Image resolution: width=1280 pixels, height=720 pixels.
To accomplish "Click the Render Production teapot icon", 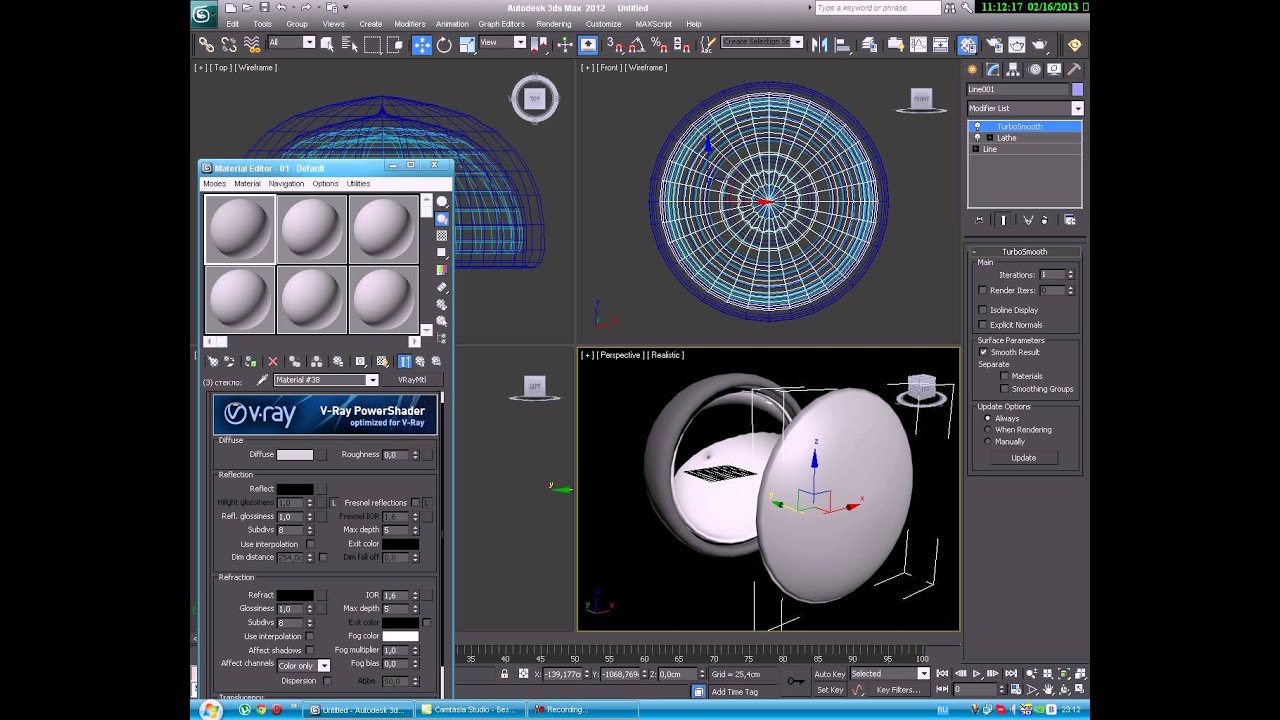I will coord(1039,44).
